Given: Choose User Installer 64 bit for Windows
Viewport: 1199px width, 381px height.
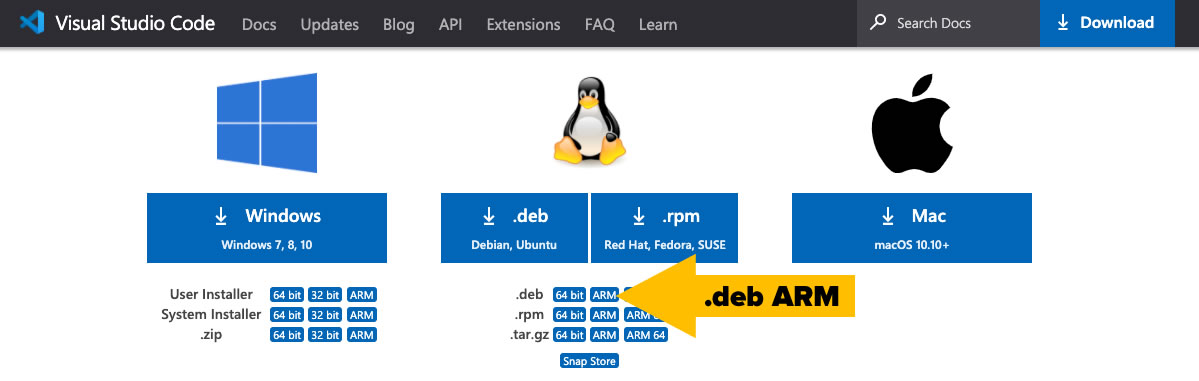Looking at the screenshot, I should (287, 295).
